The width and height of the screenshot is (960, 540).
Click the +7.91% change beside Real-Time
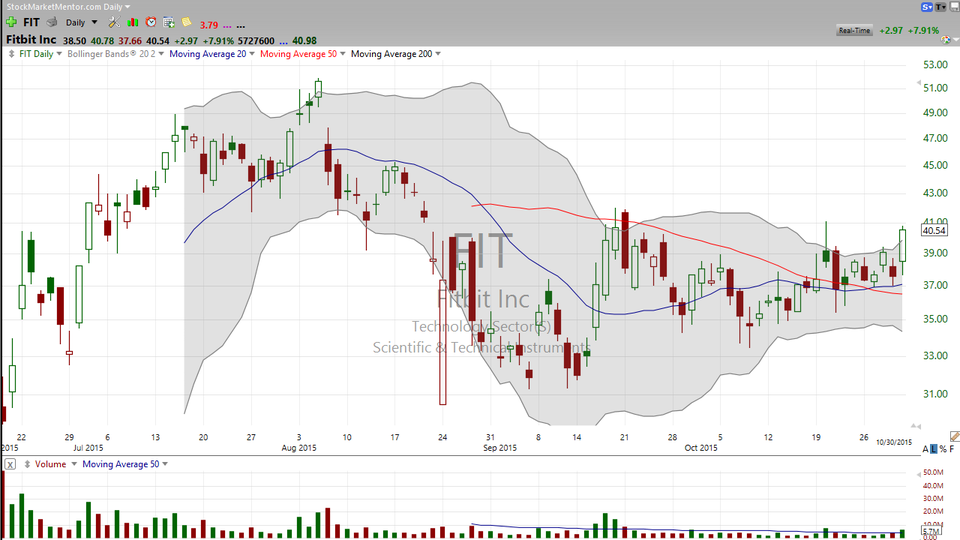point(923,30)
